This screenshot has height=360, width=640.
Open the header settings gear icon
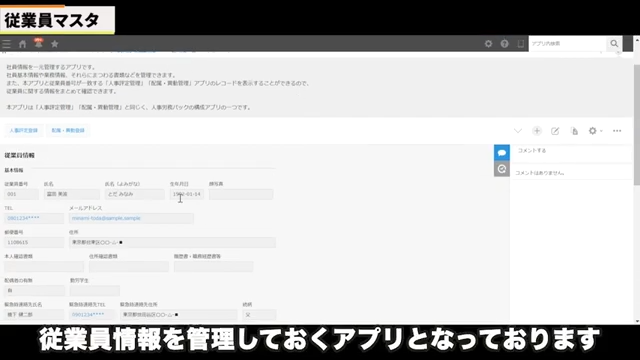pos(488,44)
